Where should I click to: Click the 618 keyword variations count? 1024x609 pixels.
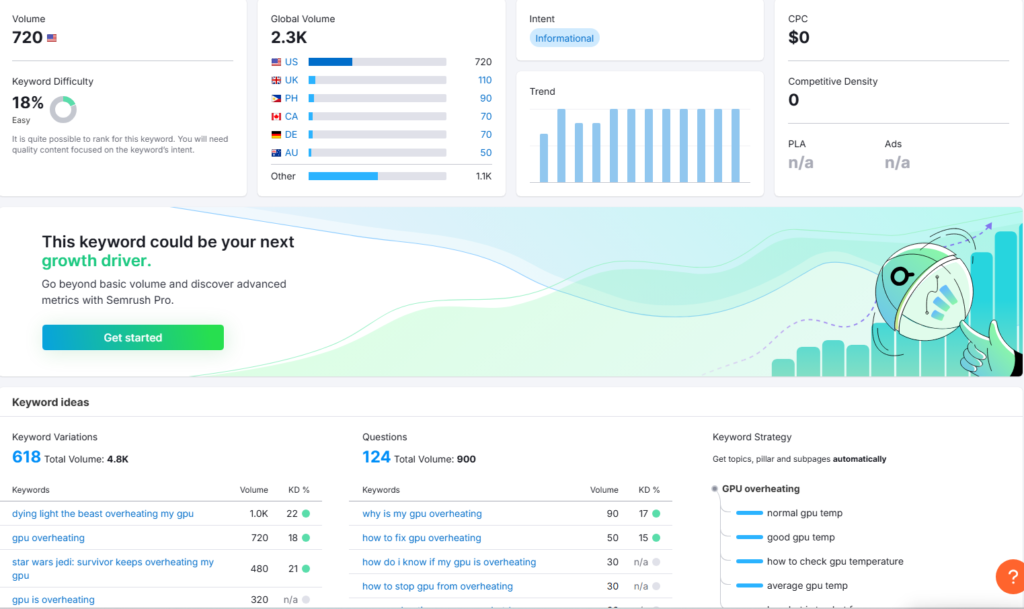click(x=26, y=457)
